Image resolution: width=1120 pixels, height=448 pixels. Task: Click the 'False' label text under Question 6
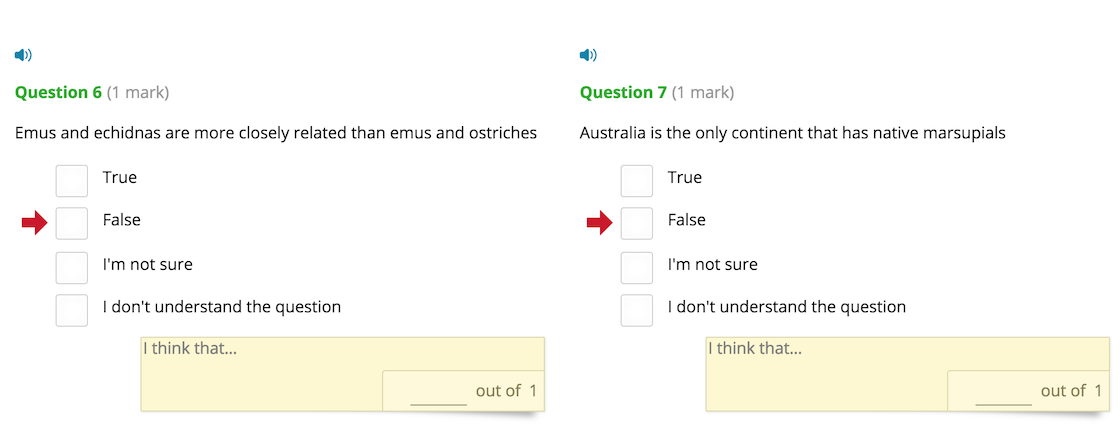[121, 220]
